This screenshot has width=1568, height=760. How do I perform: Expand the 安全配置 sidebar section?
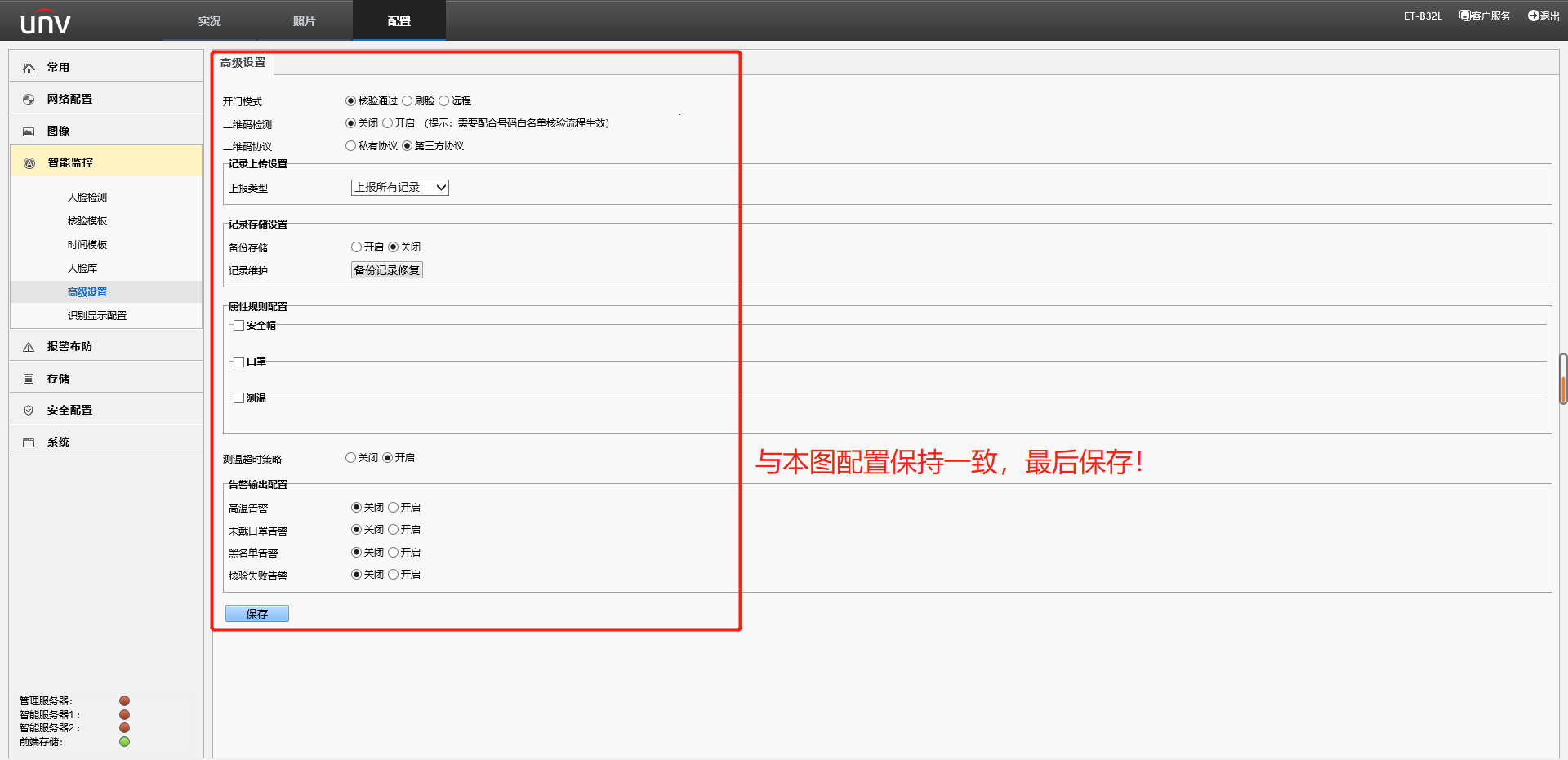(x=106, y=411)
